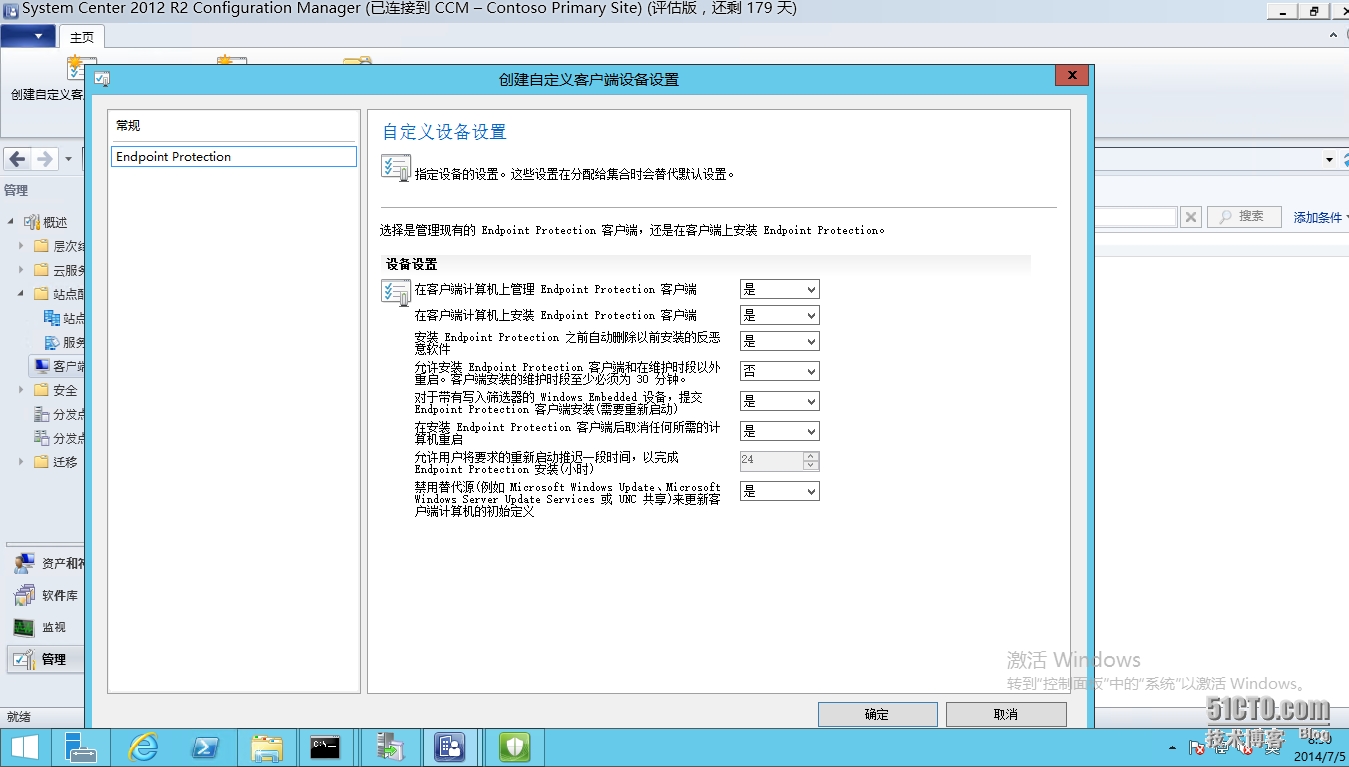Click into the console search field

pyautogui.click(x=1135, y=217)
